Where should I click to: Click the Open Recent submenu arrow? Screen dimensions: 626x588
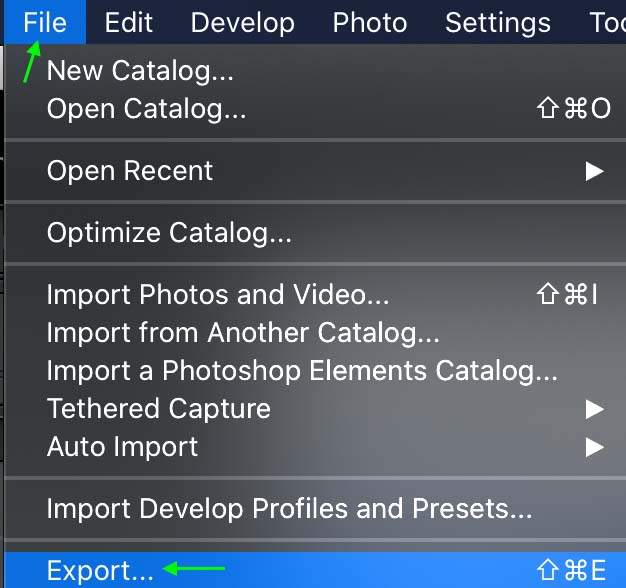(x=594, y=171)
